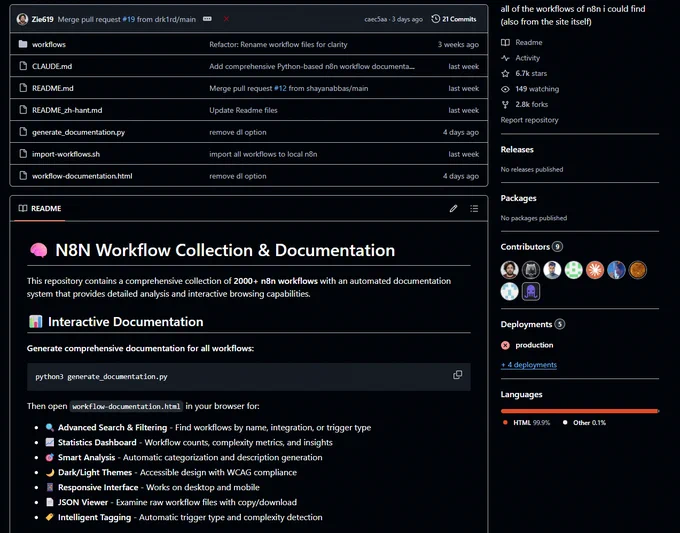Open the Readme sidebar link
The width and height of the screenshot is (680, 533).
(529, 42)
